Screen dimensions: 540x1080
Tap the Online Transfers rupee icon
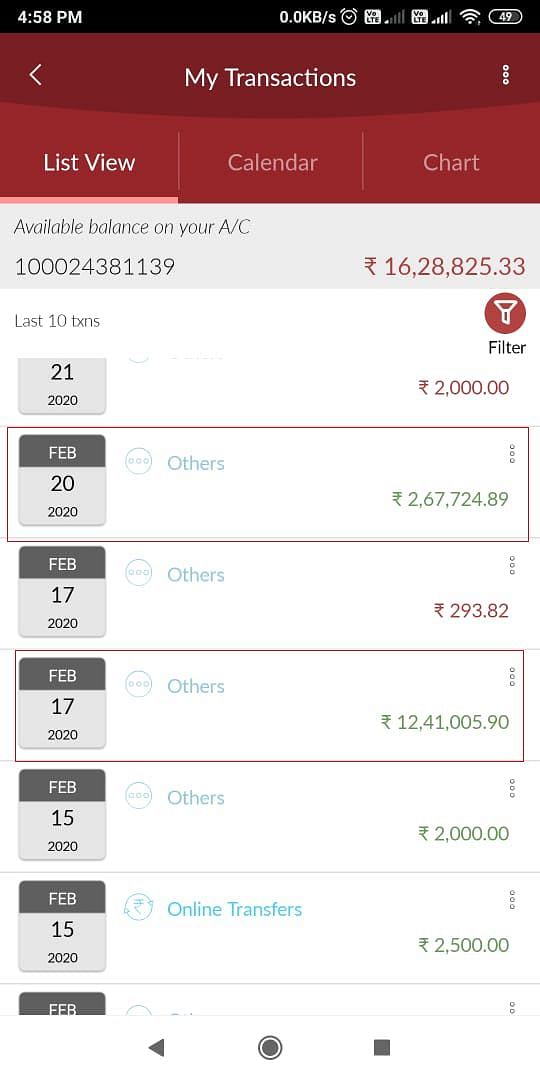(138, 907)
